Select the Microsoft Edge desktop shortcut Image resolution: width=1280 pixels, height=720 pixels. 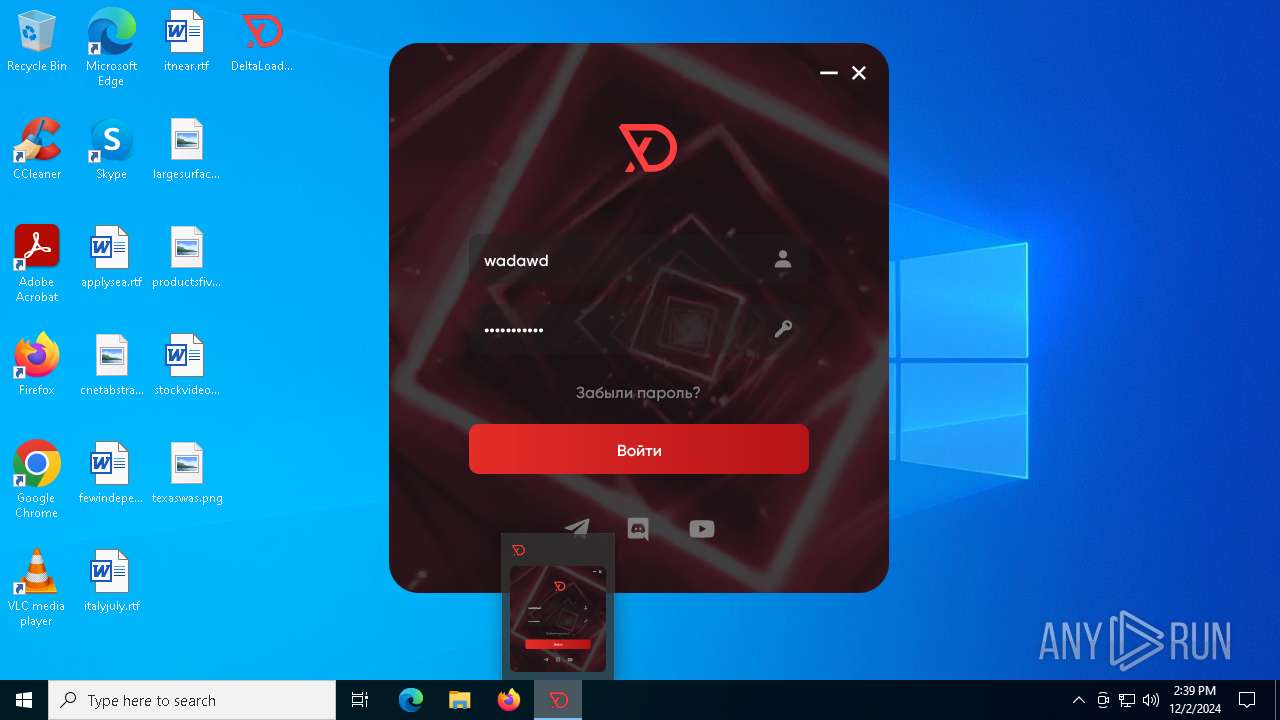pyautogui.click(x=111, y=48)
